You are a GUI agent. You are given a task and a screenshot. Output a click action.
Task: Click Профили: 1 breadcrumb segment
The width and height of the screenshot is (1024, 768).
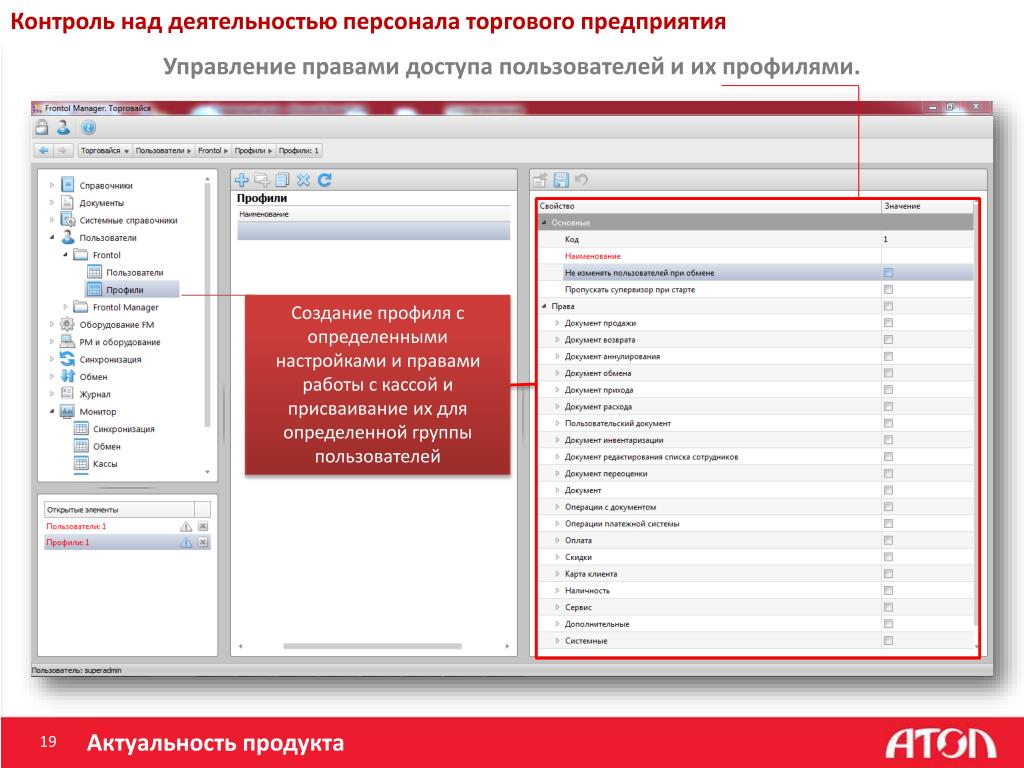click(299, 150)
